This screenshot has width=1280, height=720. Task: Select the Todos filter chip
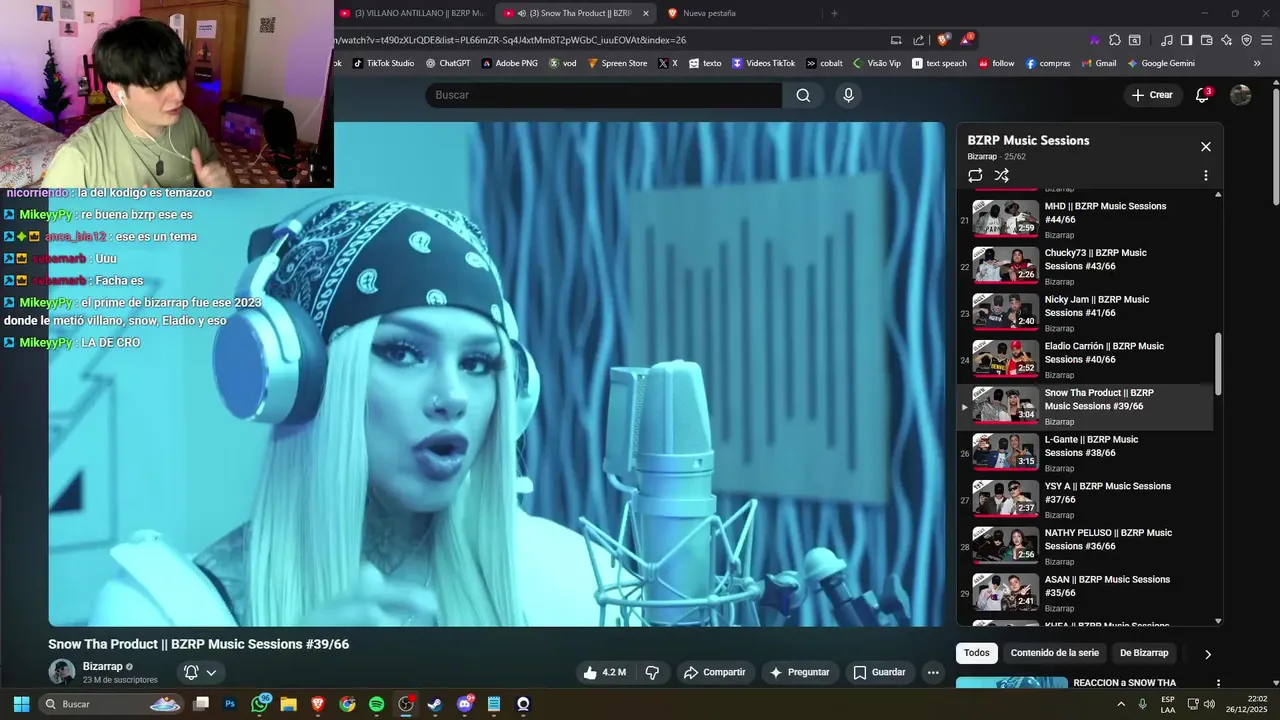977,653
